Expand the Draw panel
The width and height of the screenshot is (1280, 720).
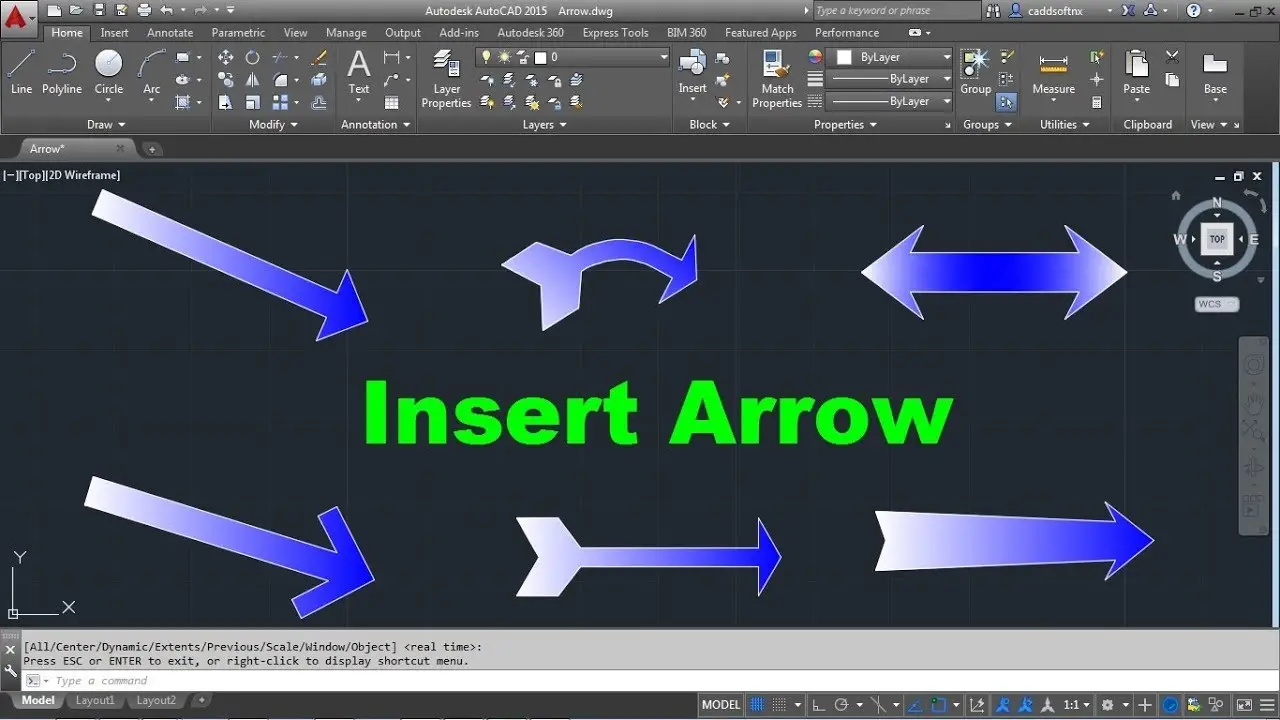tap(106, 125)
